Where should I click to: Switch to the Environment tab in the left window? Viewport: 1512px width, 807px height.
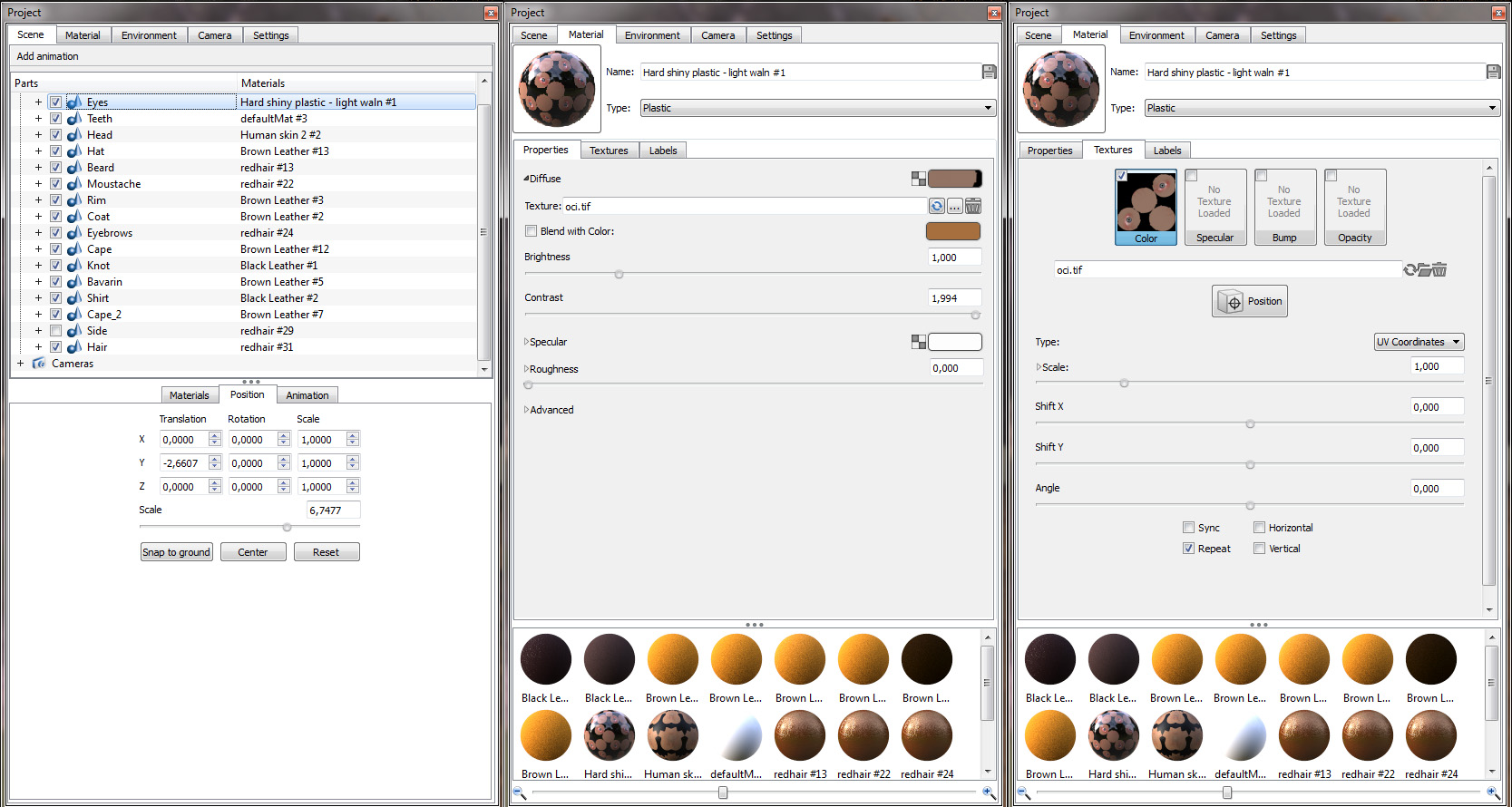[149, 35]
